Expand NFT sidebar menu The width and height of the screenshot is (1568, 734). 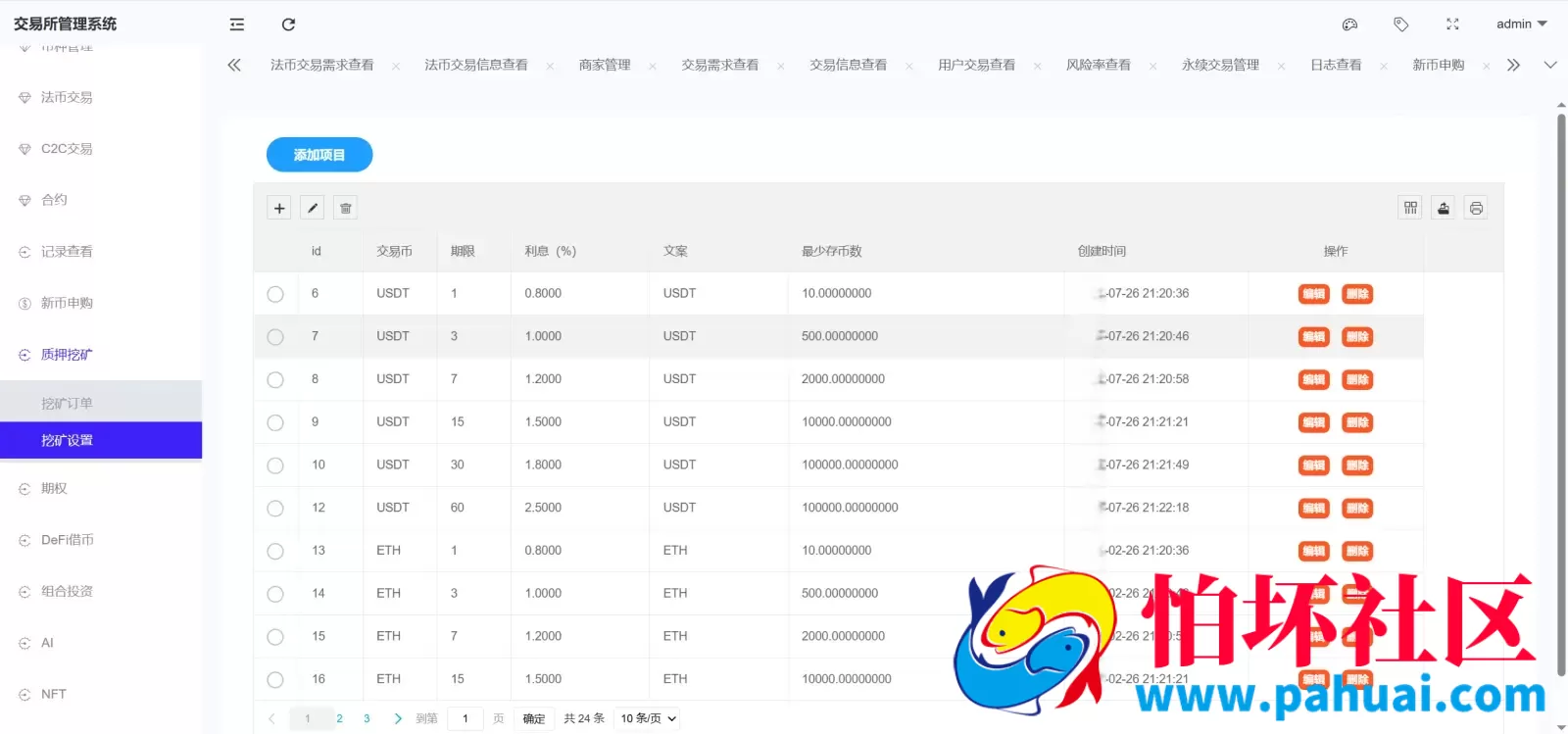(101, 694)
